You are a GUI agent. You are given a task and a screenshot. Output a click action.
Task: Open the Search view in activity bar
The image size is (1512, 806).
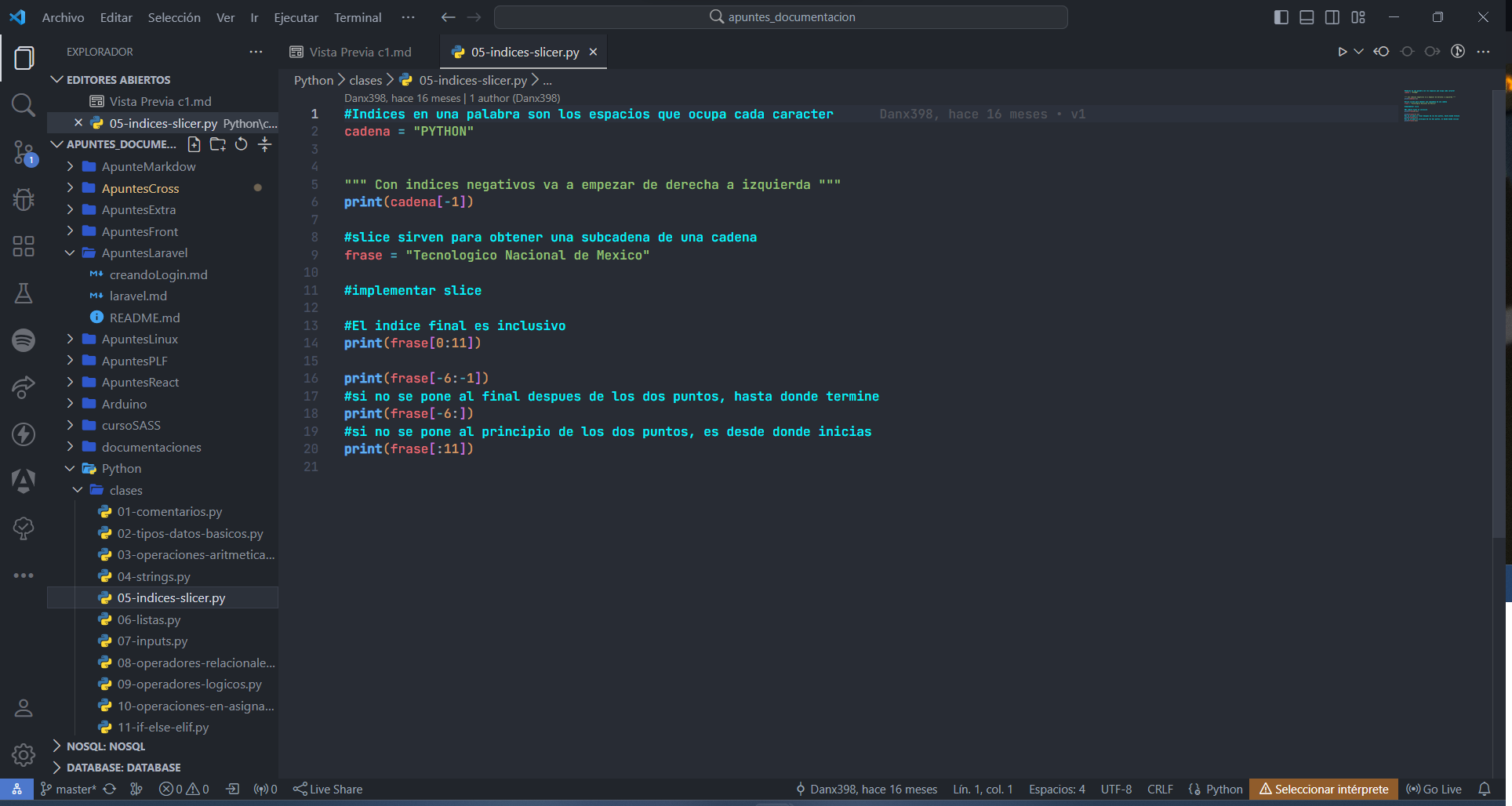[x=24, y=105]
